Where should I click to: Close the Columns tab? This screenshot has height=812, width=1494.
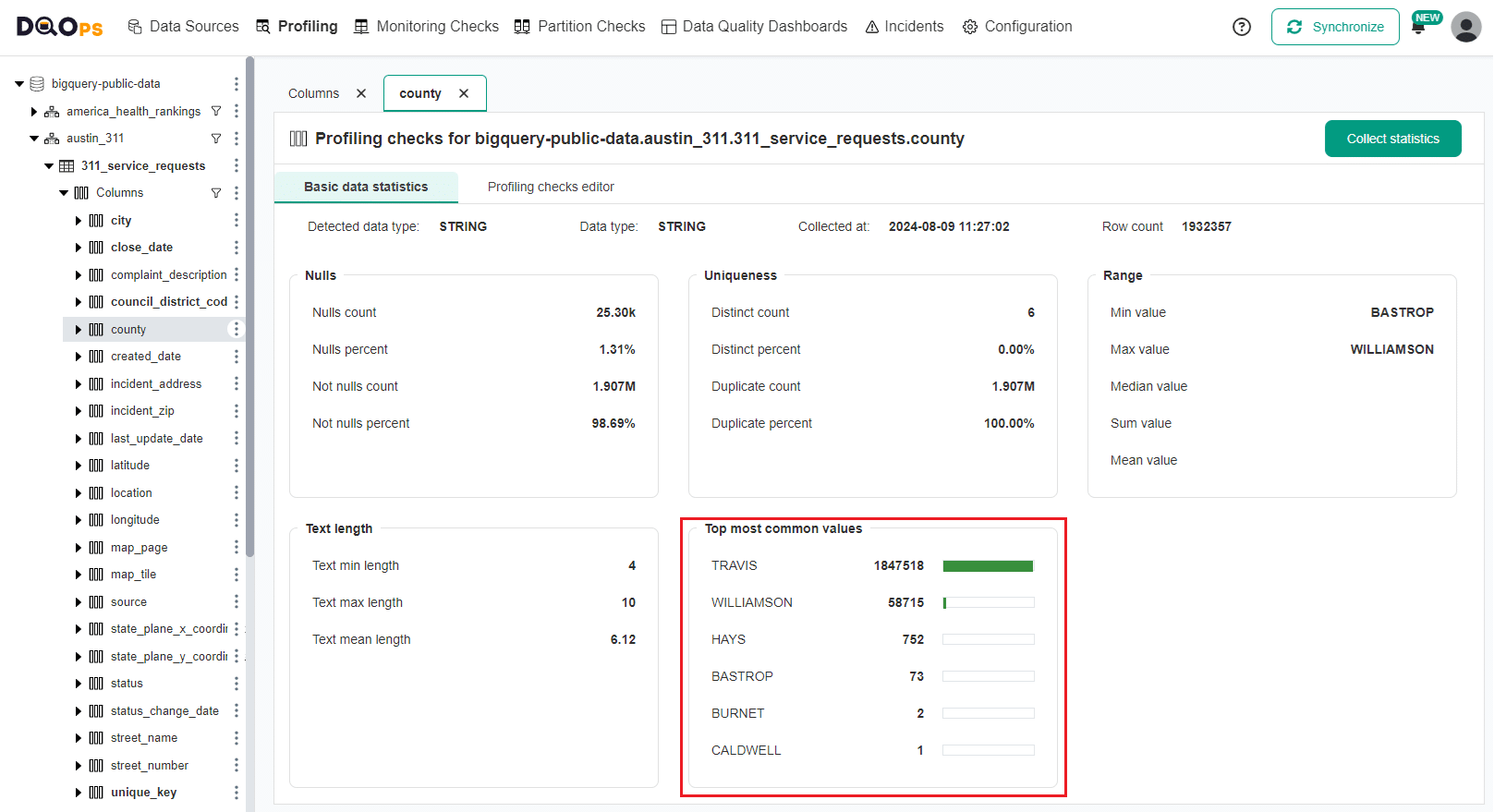[361, 93]
